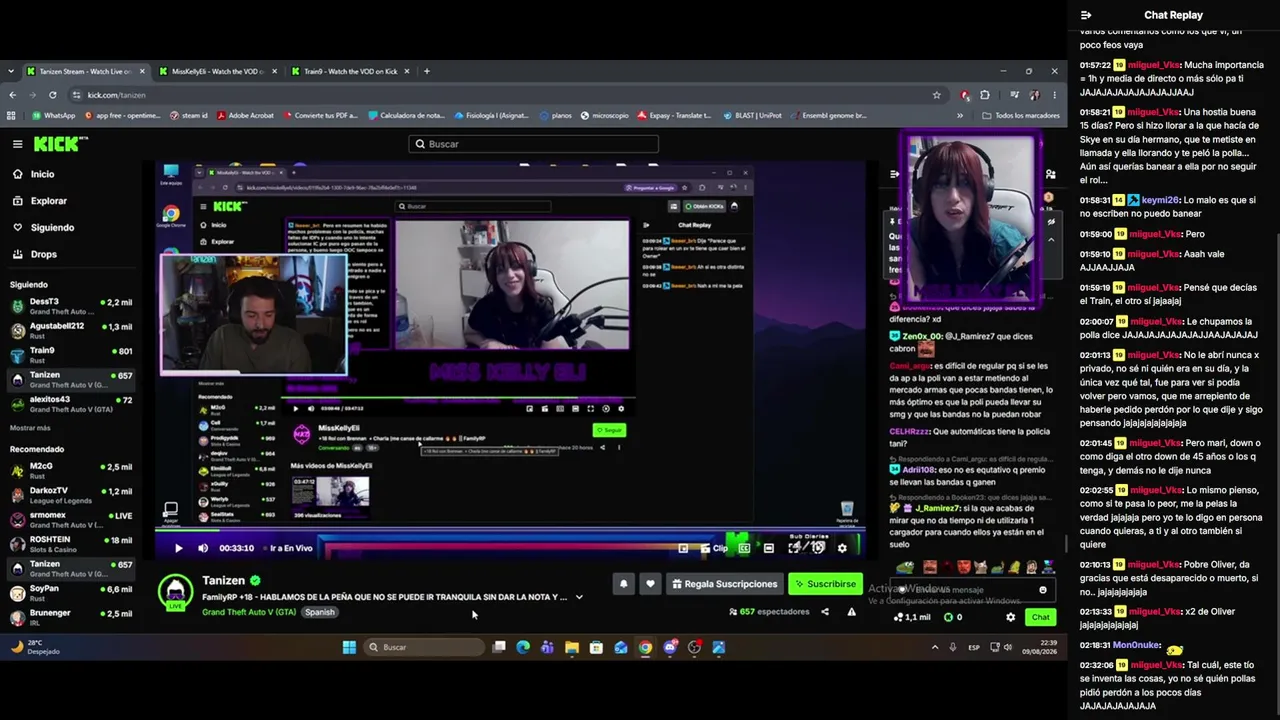Click the Windows taskbar search box
1280x720 pixels.
coord(424,647)
